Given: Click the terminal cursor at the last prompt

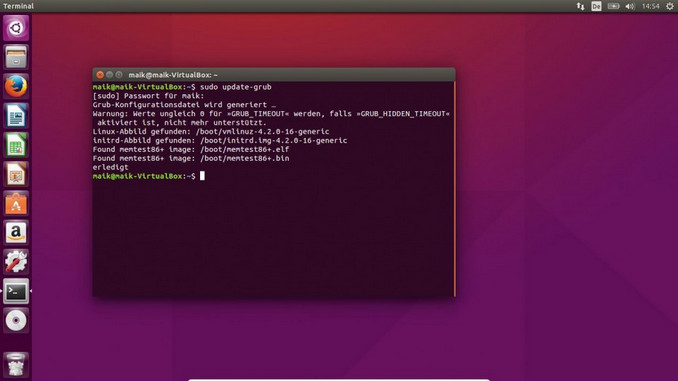Looking at the screenshot, I should 202,176.
